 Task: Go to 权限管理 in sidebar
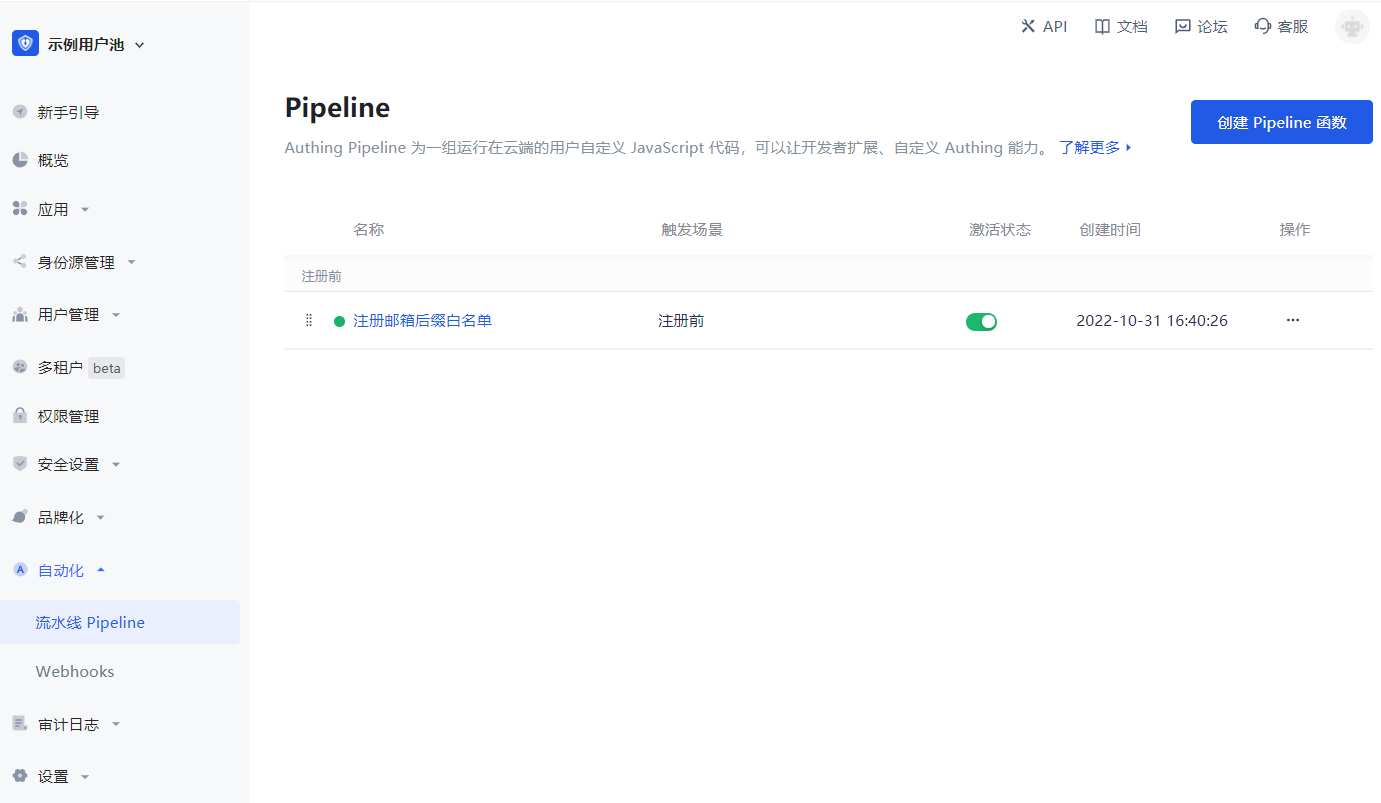tap(68, 416)
